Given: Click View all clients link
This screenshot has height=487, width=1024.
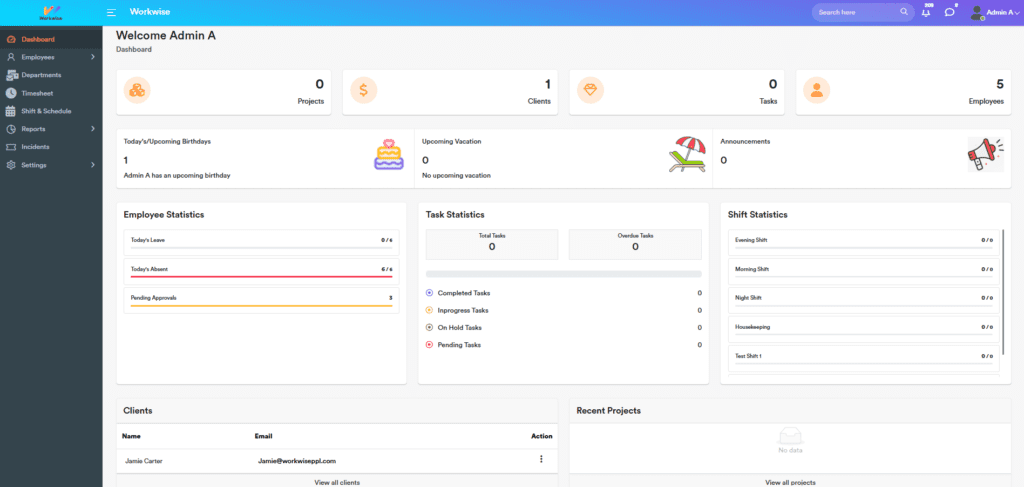Looking at the screenshot, I should 337,482.
